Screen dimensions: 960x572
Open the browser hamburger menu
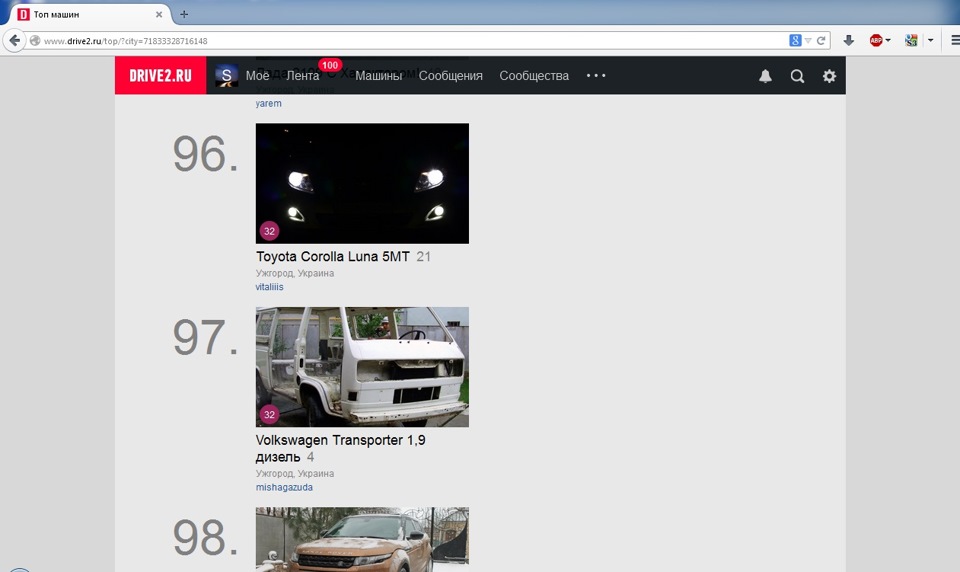(954, 40)
